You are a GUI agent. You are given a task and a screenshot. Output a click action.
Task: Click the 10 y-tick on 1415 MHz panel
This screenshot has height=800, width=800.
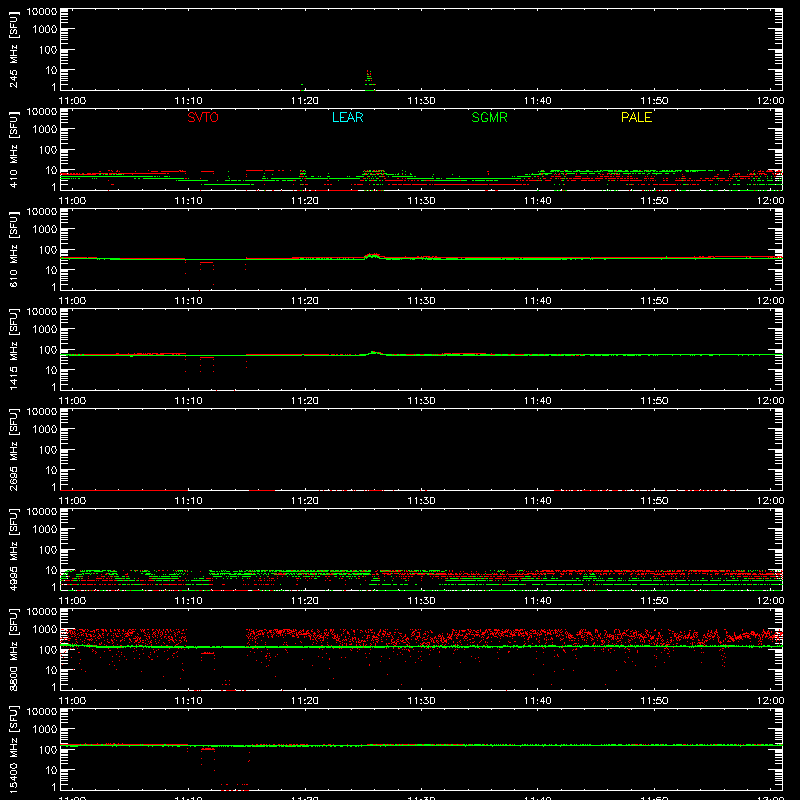51,370
